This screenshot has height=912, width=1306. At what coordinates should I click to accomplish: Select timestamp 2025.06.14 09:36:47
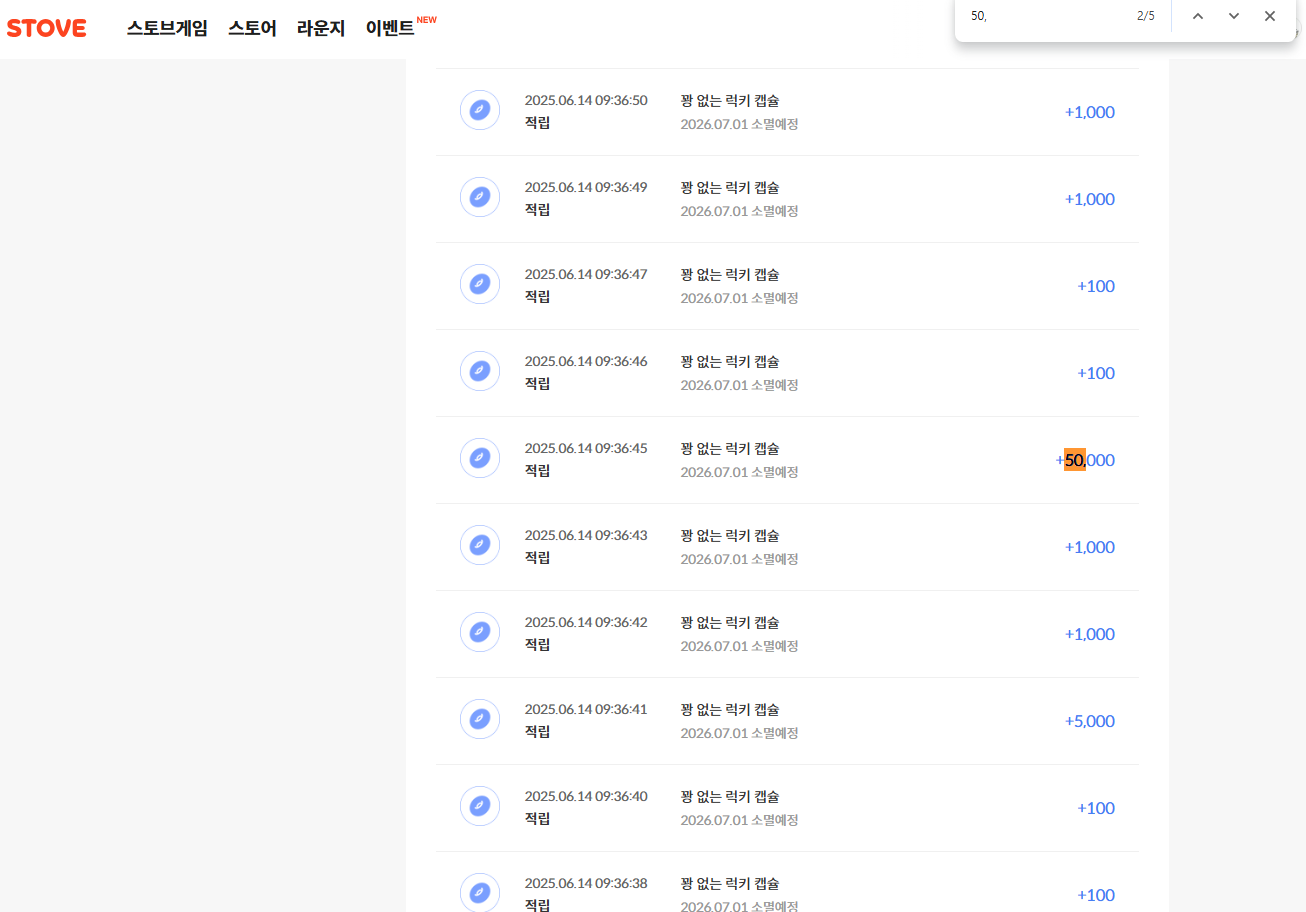tap(586, 274)
